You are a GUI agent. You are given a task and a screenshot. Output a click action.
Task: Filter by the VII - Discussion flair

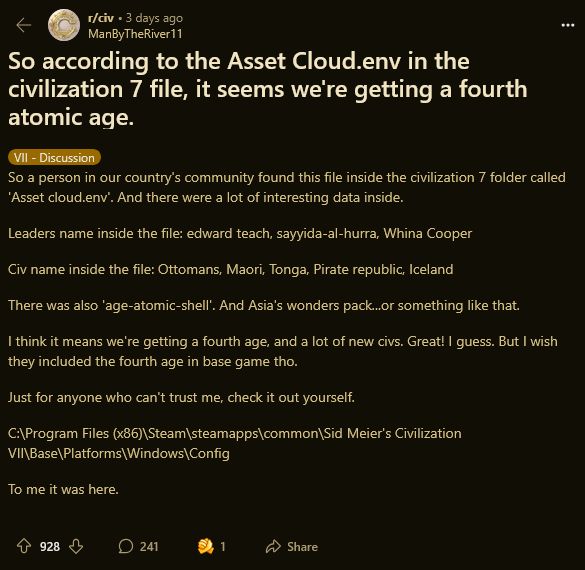(54, 157)
